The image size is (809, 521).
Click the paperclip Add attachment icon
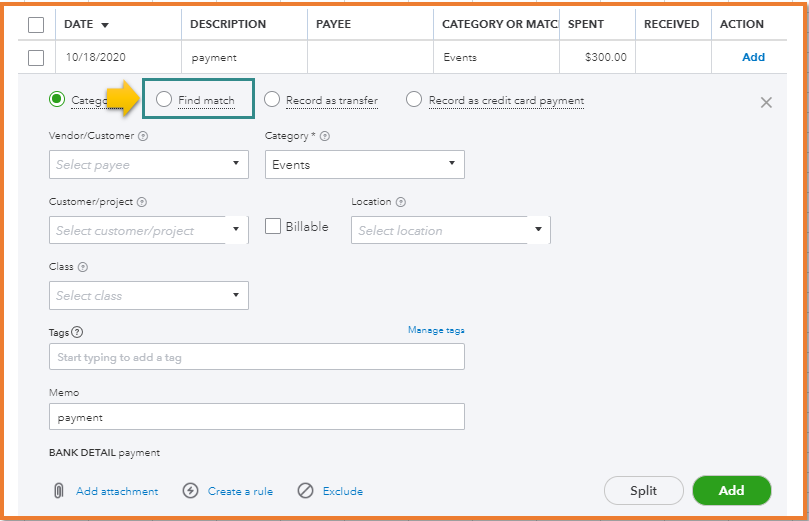pos(59,491)
